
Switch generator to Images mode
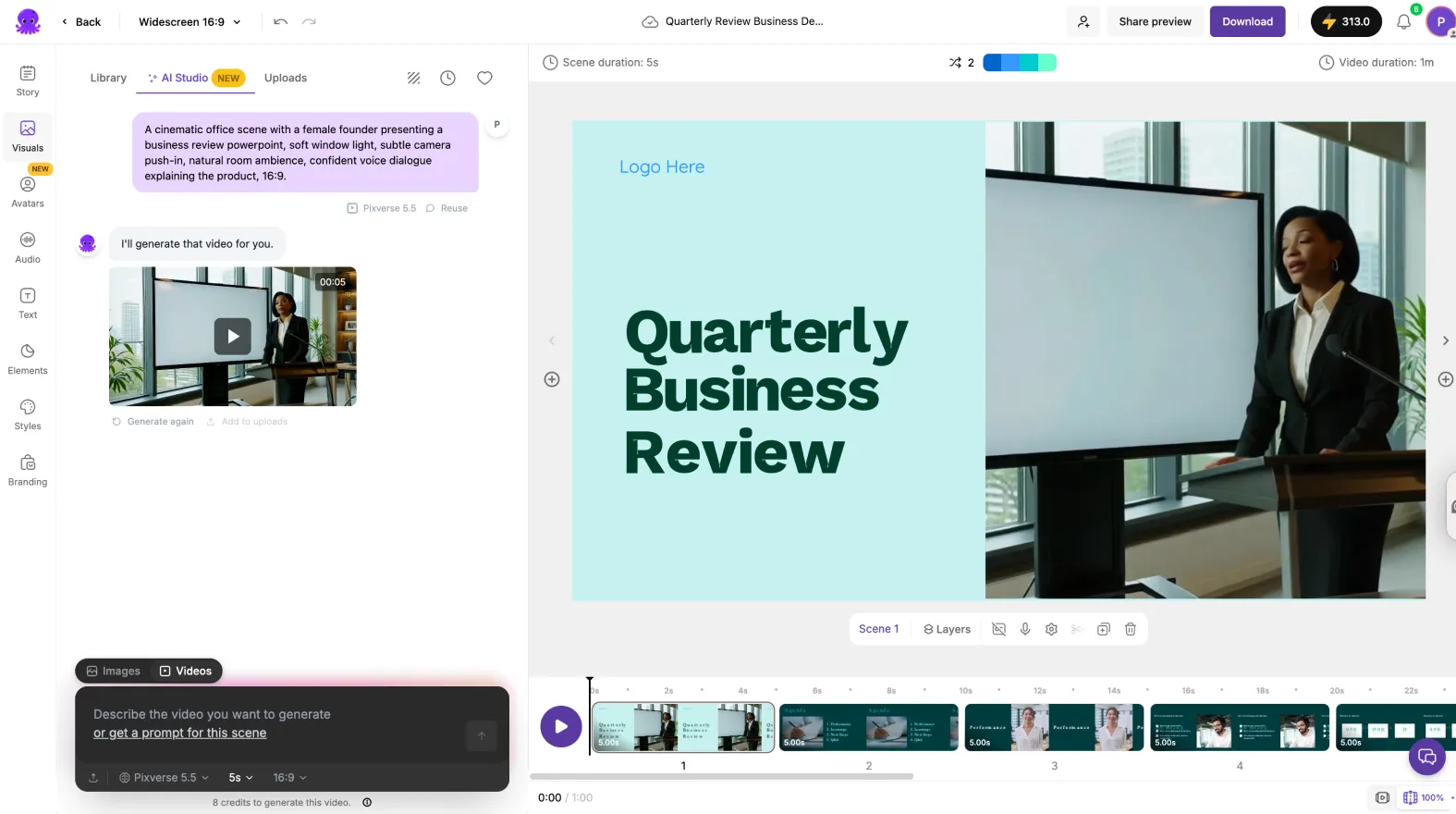(x=113, y=671)
